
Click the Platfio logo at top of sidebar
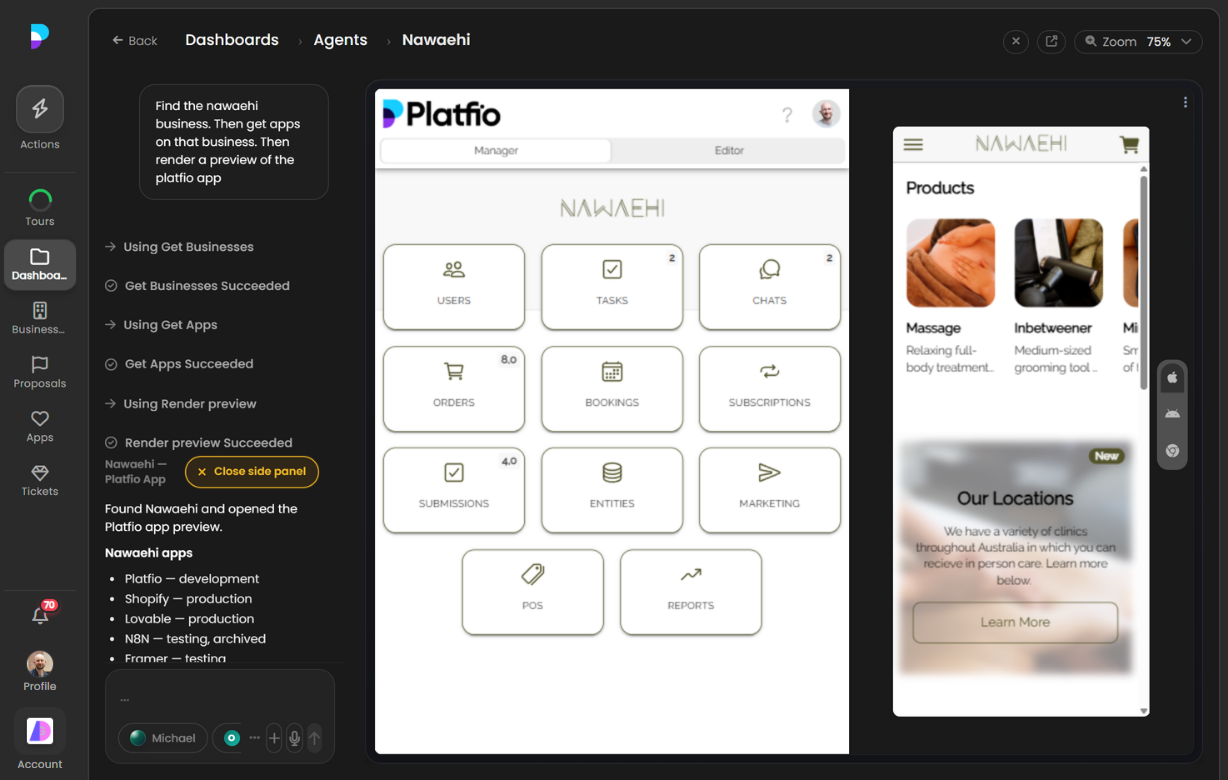[x=39, y=37]
